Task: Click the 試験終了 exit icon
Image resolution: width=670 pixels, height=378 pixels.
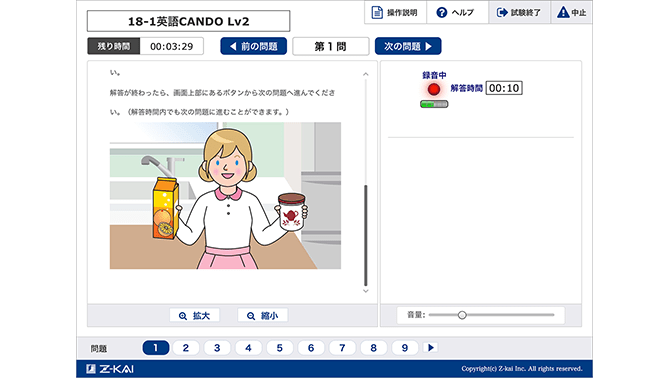Action: 502,12
